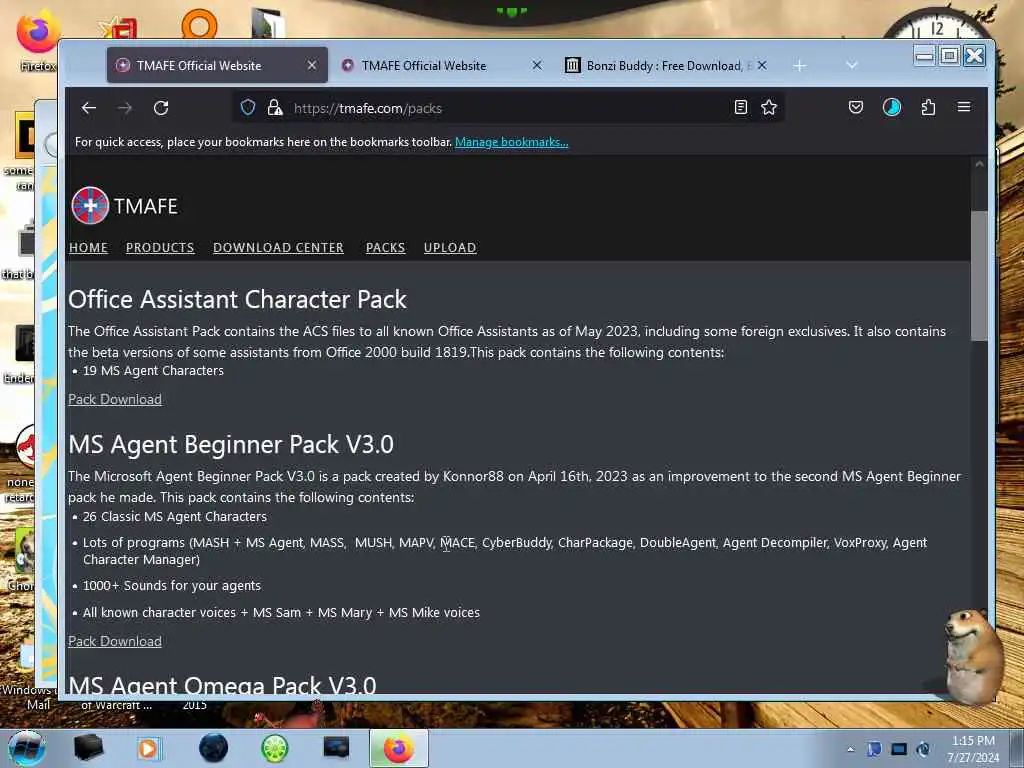Open the Extensions puzzle-piece icon
Screen dimensions: 1024x768
click(928, 107)
